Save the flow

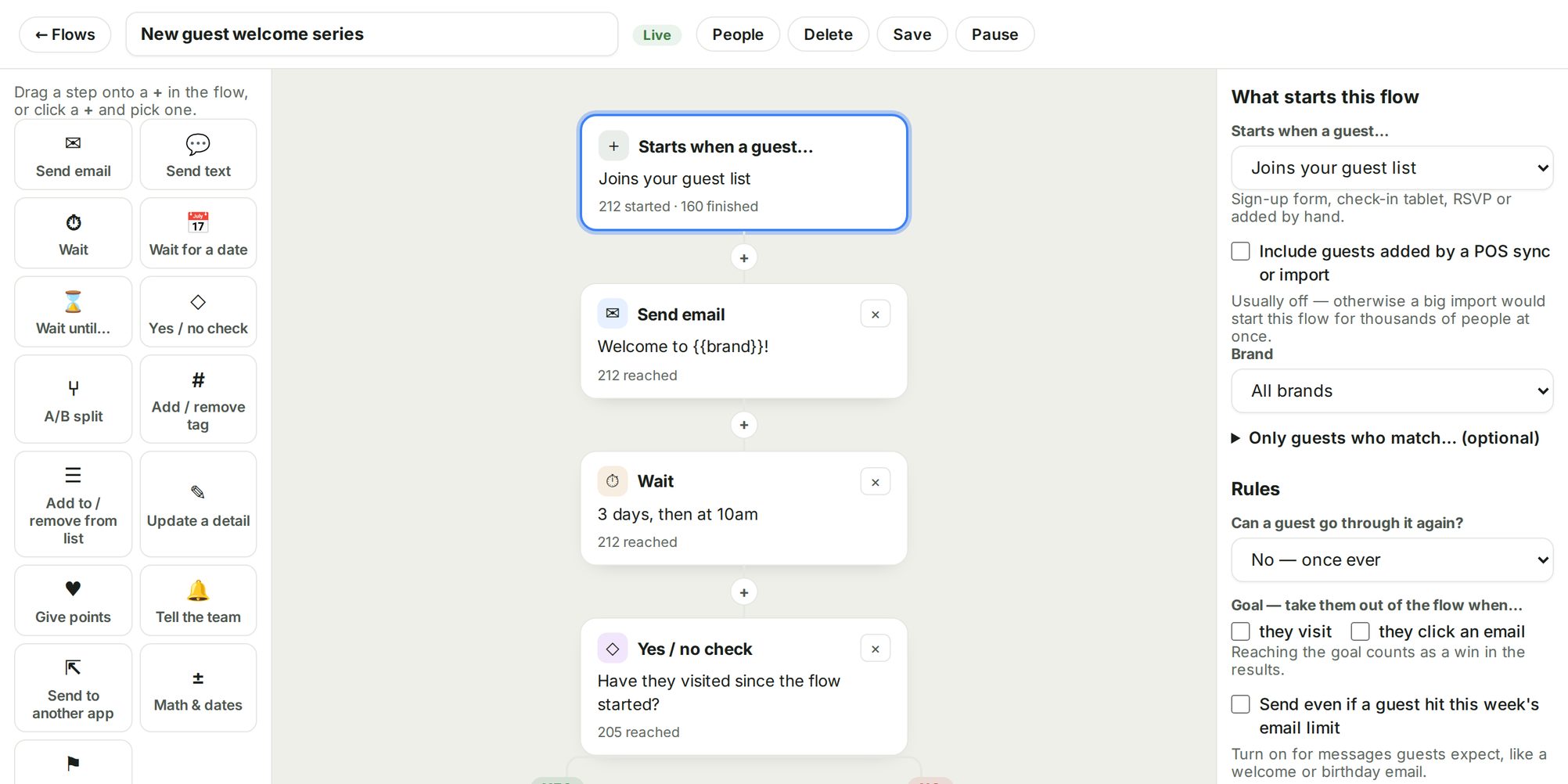[x=912, y=34]
